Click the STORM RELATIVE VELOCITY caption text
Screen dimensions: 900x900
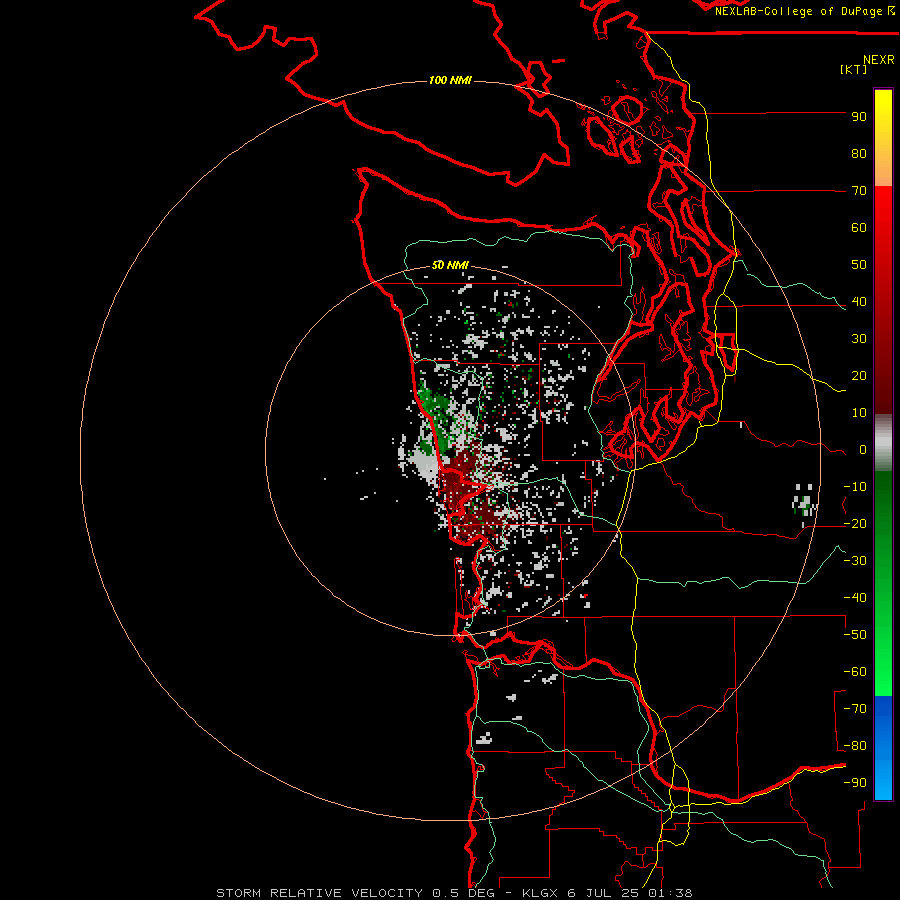coord(319,893)
